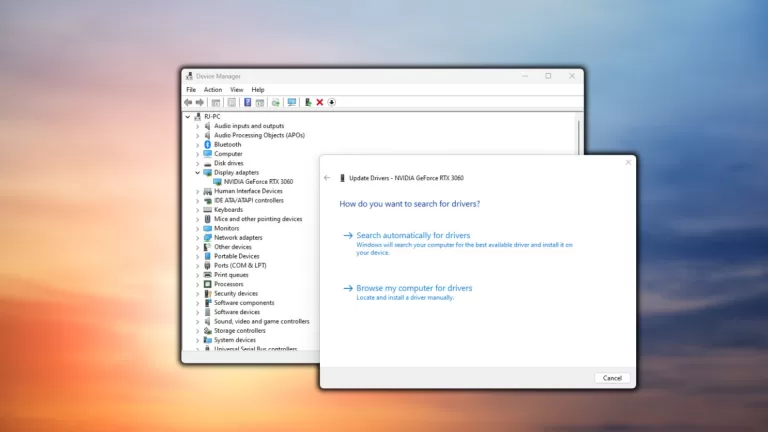
Task: Toggle the action pane toolbar icon
Action: click(260, 102)
